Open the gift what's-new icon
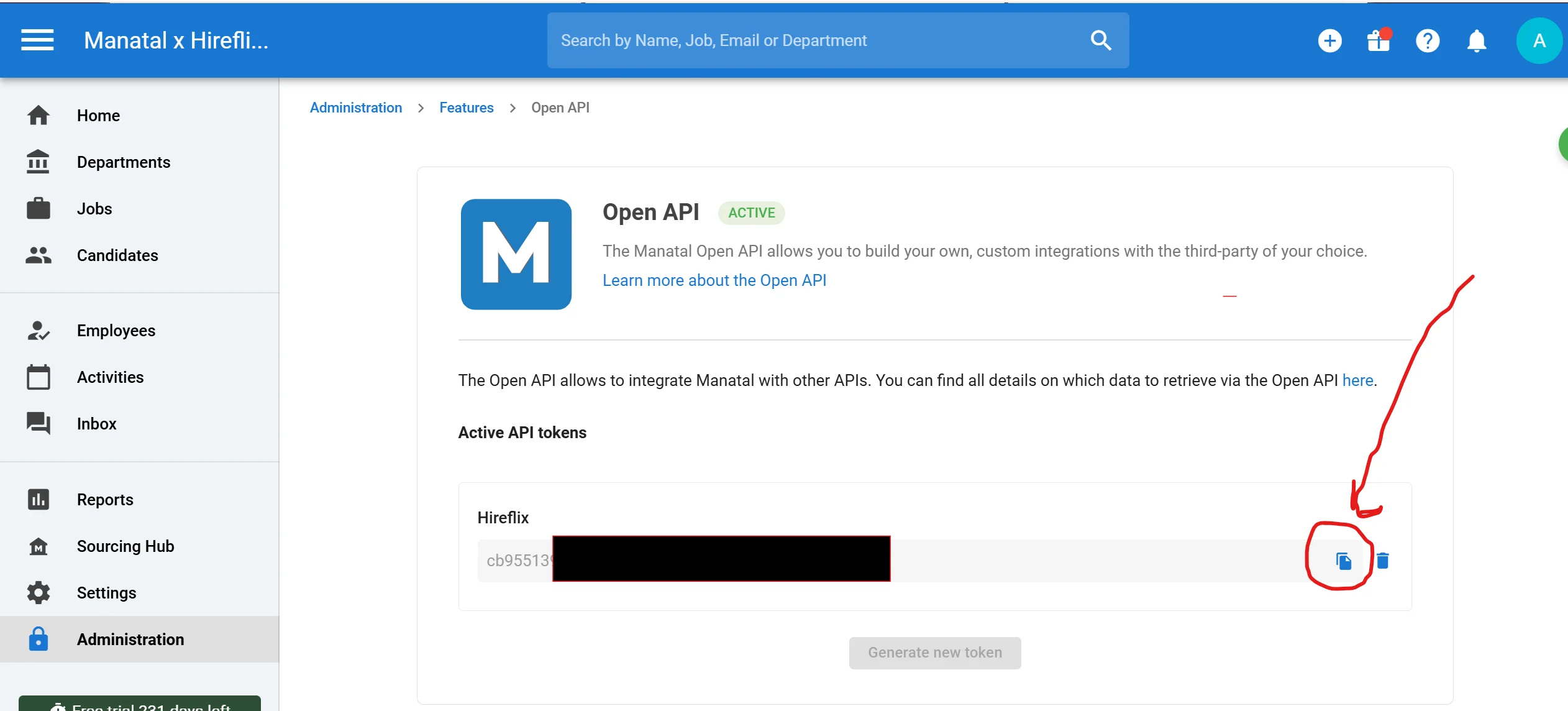 1379,41
